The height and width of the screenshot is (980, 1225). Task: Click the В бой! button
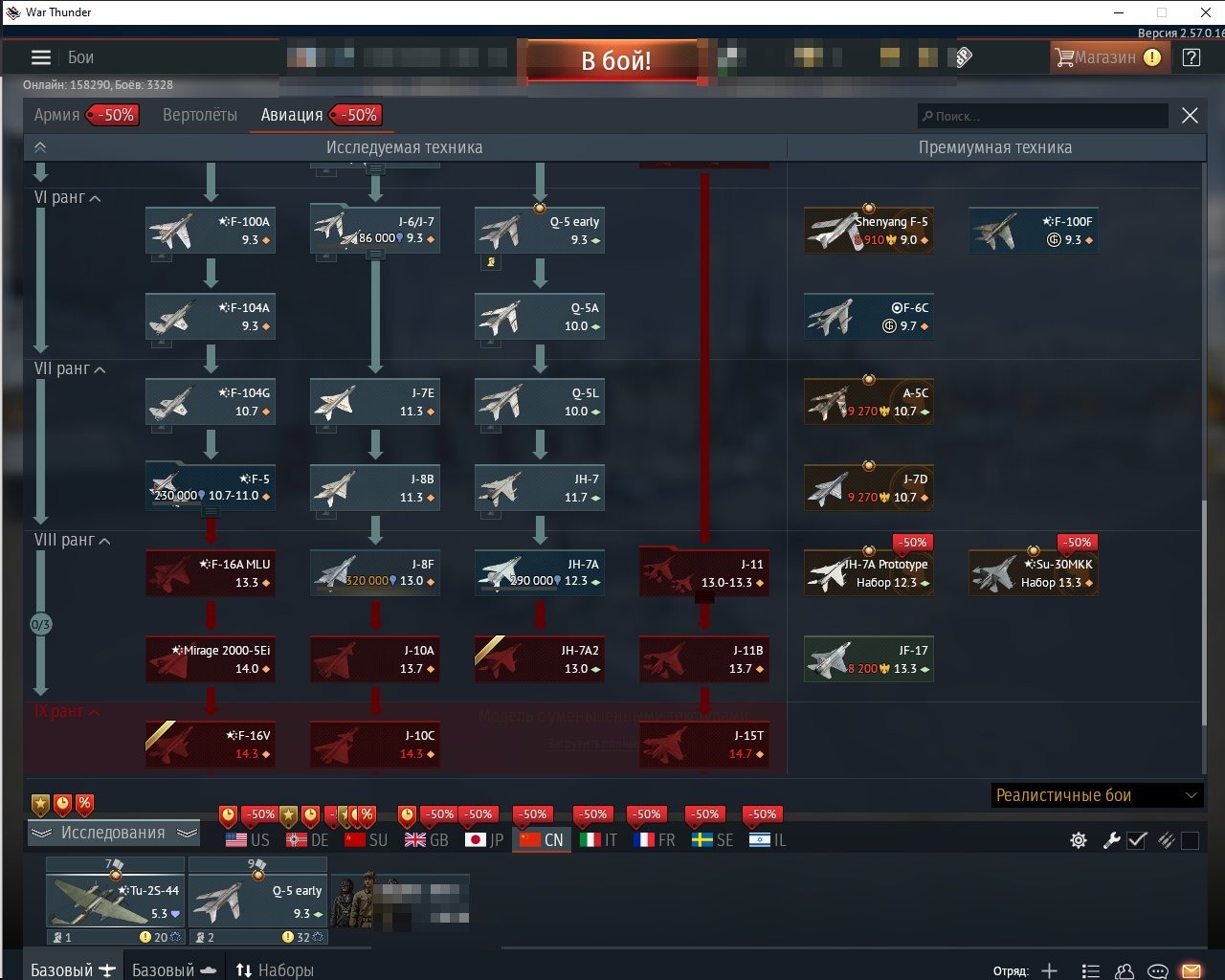point(615,61)
